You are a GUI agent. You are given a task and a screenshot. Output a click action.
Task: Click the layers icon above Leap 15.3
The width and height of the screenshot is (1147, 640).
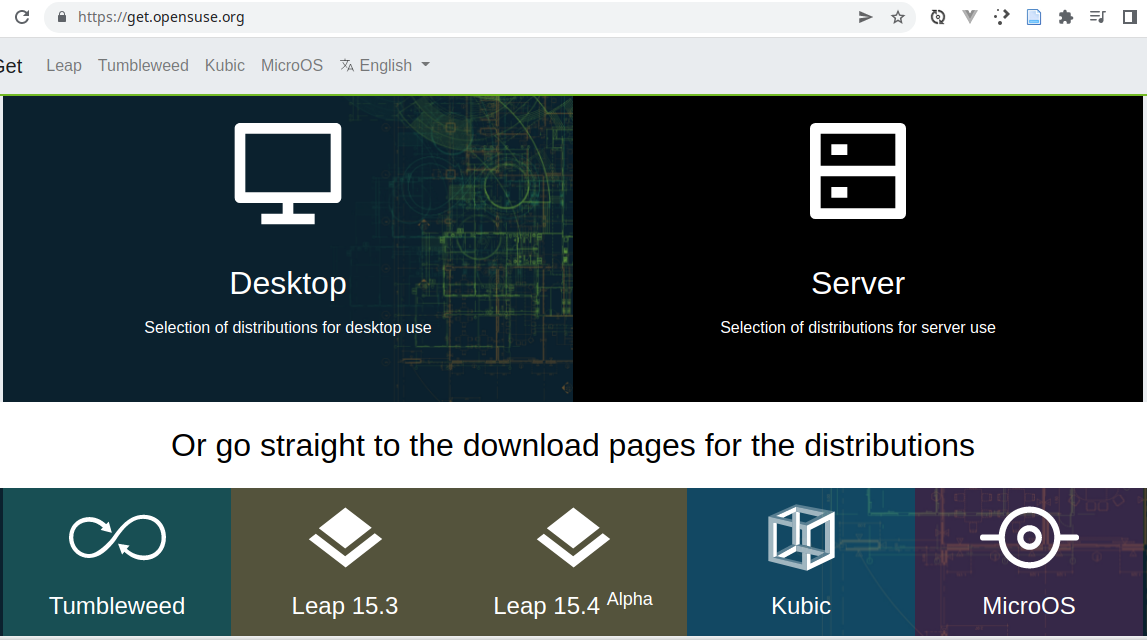tap(345, 538)
